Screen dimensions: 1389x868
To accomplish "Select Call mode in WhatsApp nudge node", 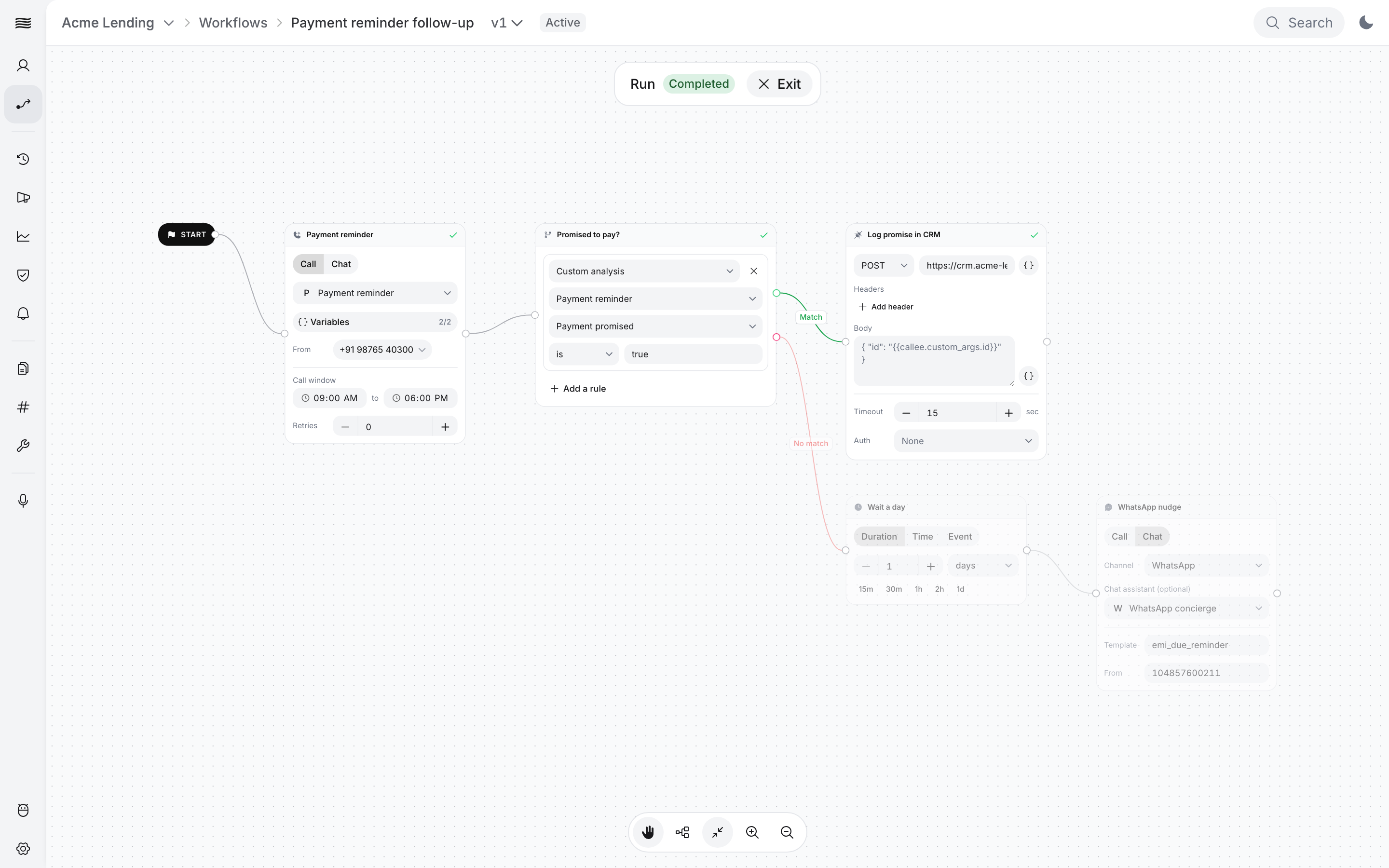I will tap(1119, 536).
